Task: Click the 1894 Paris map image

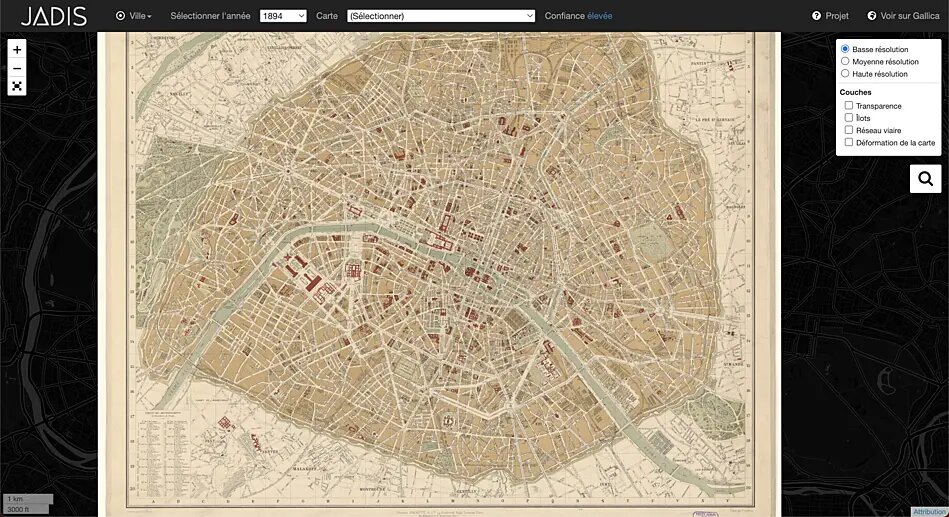Action: tap(439, 274)
